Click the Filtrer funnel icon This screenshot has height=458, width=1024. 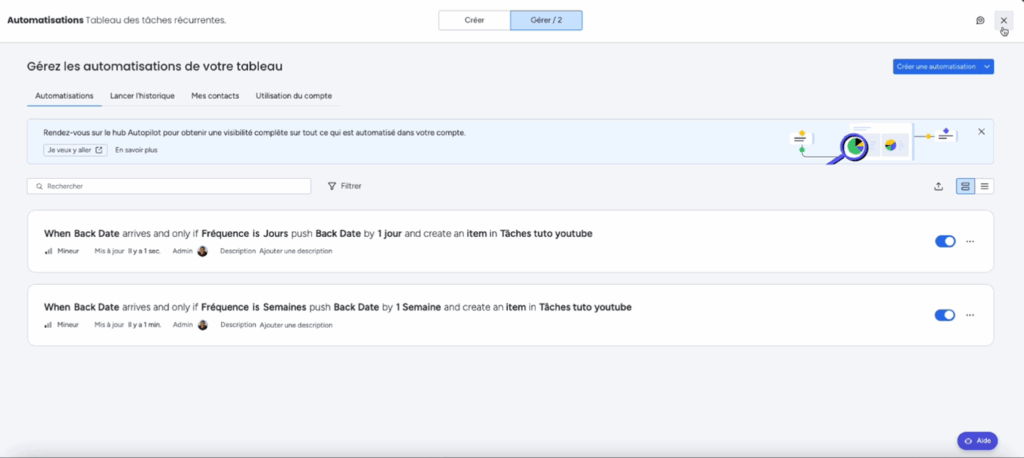[x=332, y=186]
